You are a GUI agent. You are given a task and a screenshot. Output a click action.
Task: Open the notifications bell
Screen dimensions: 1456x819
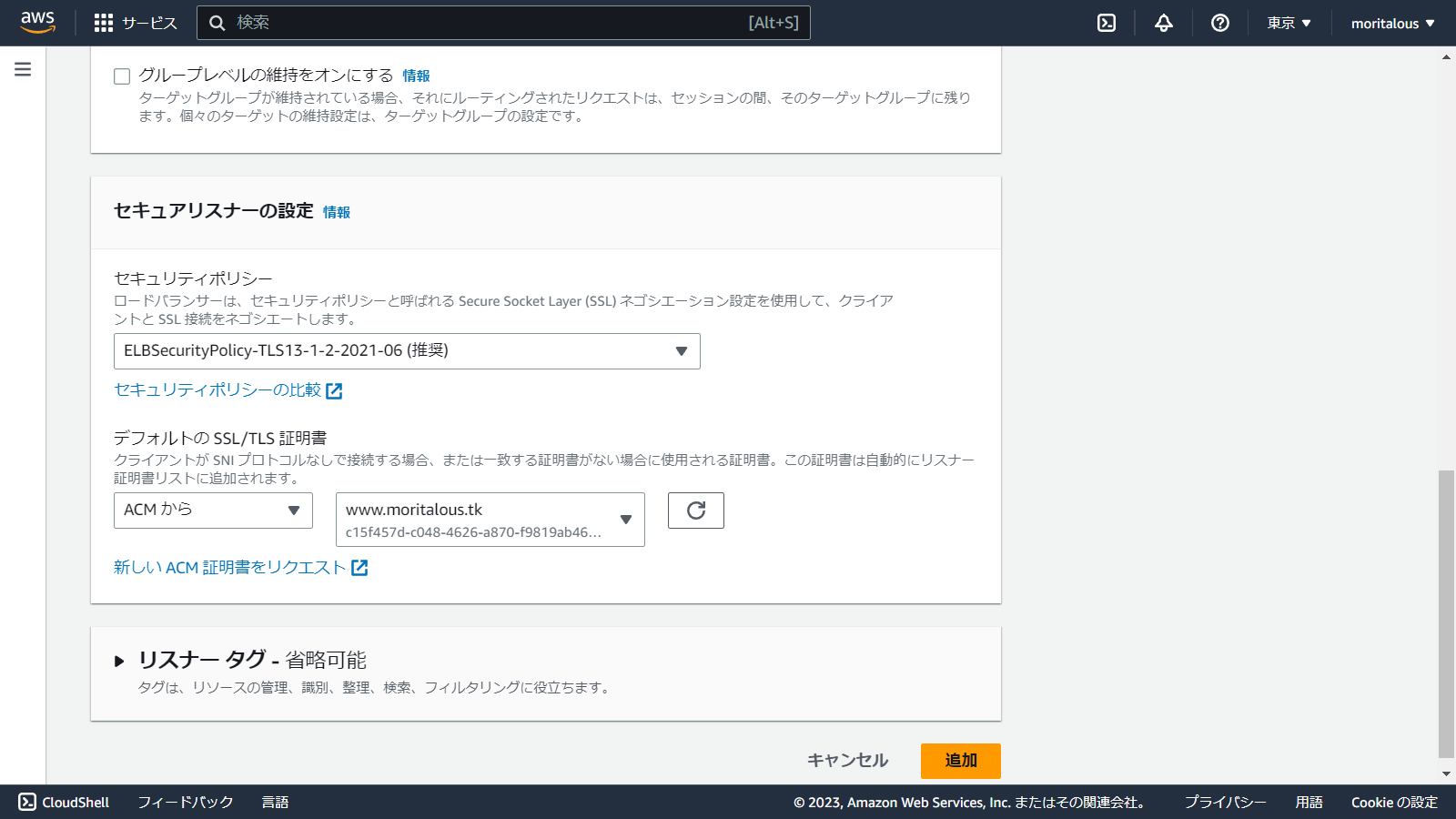point(1163,23)
